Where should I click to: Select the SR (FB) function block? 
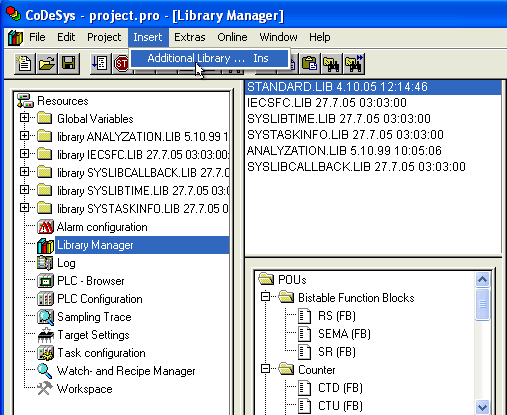click(337, 352)
